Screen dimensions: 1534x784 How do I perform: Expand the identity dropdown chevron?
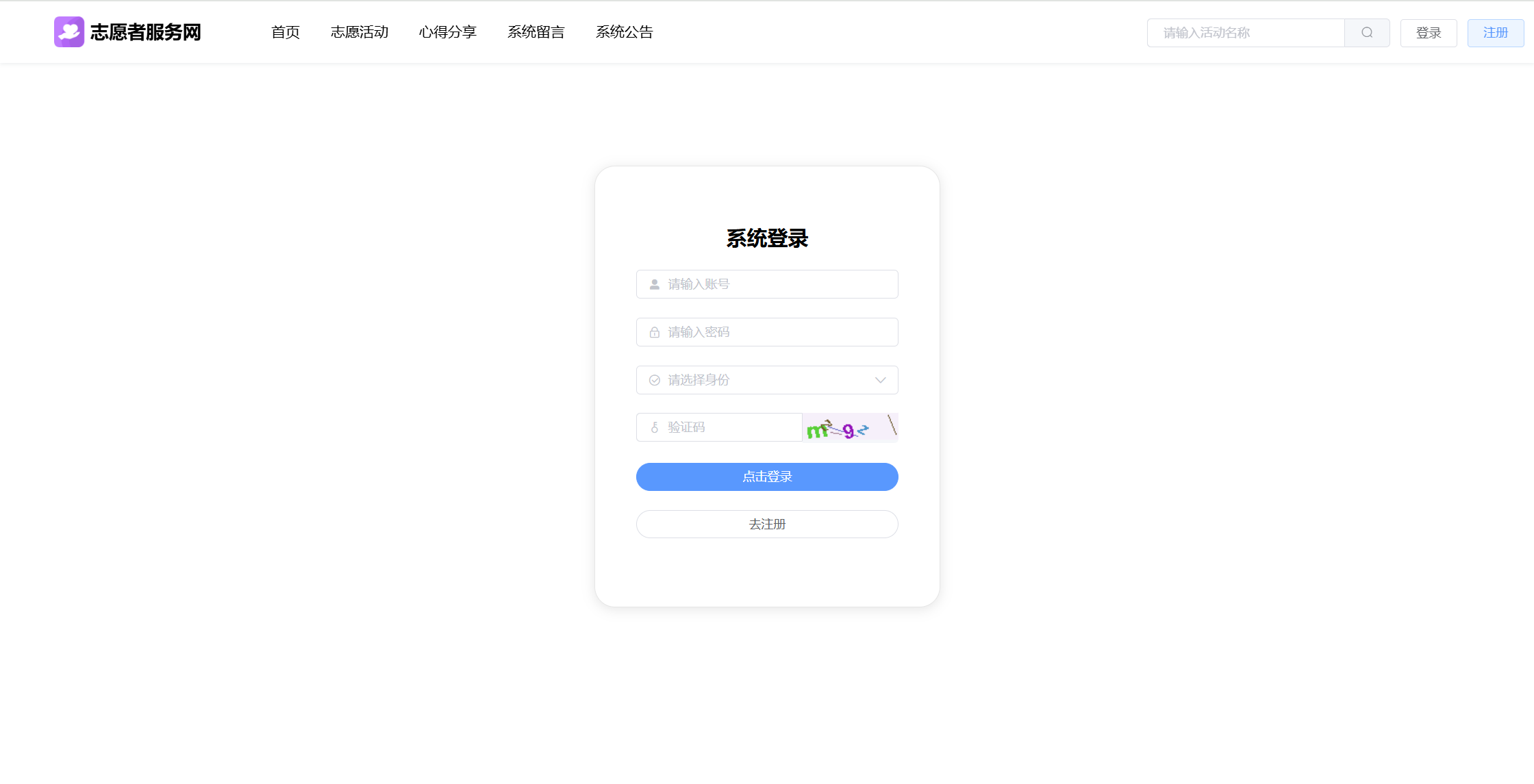(x=881, y=380)
